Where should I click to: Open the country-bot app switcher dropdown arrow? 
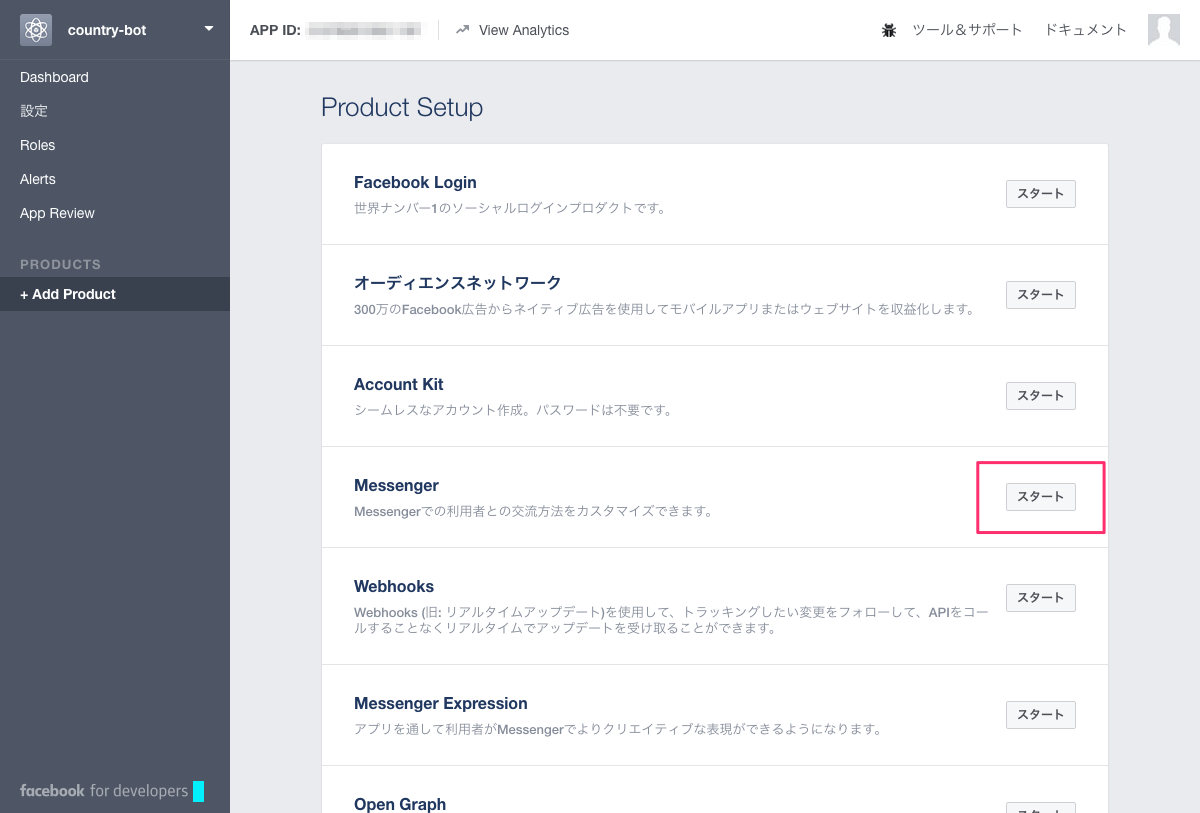pyautogui.click(x=209, y=29)
